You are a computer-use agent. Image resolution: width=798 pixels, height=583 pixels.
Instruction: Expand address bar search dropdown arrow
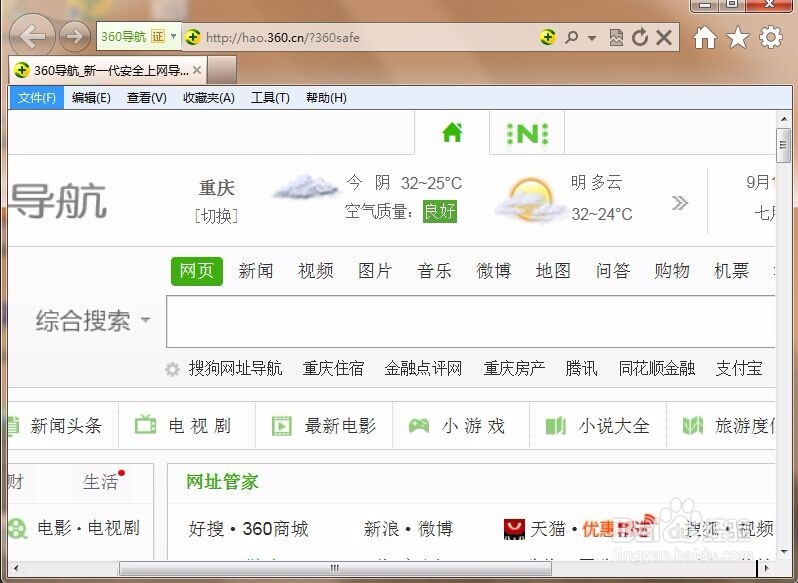pyautogui.click(x=592, y=38)
